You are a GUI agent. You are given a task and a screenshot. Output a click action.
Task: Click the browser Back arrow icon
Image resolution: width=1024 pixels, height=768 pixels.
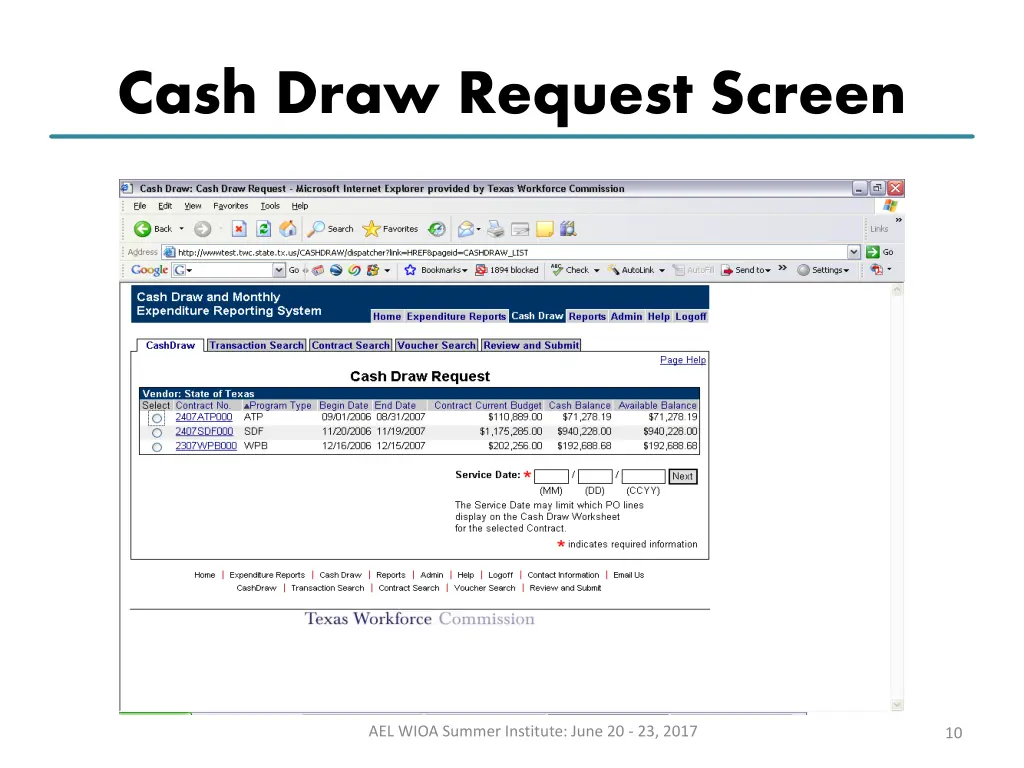pyautogui.click(x=142, y=229)
